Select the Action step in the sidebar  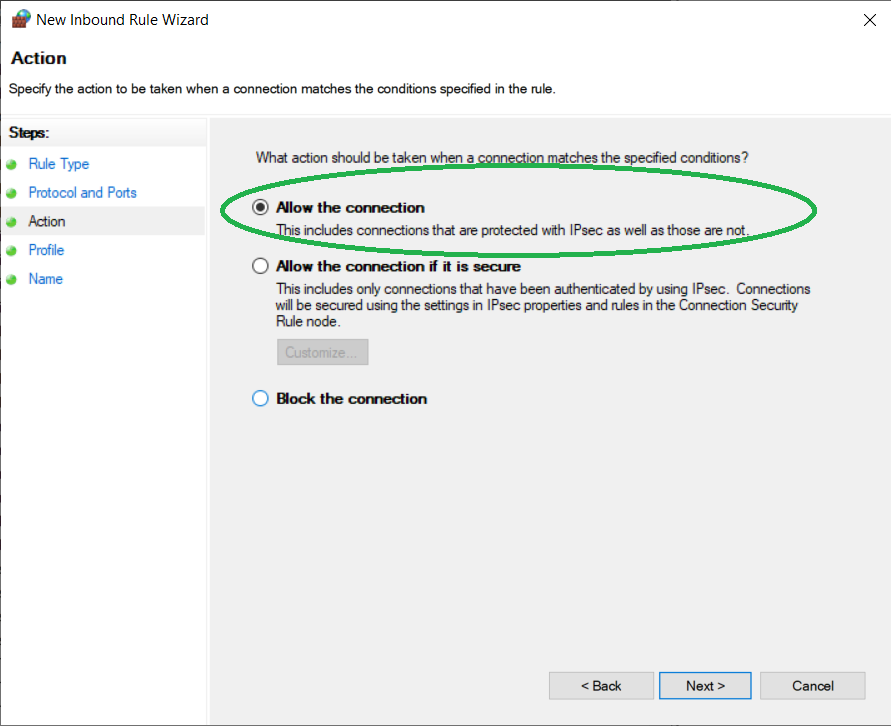pyautogui.click(x=47, y=222)
